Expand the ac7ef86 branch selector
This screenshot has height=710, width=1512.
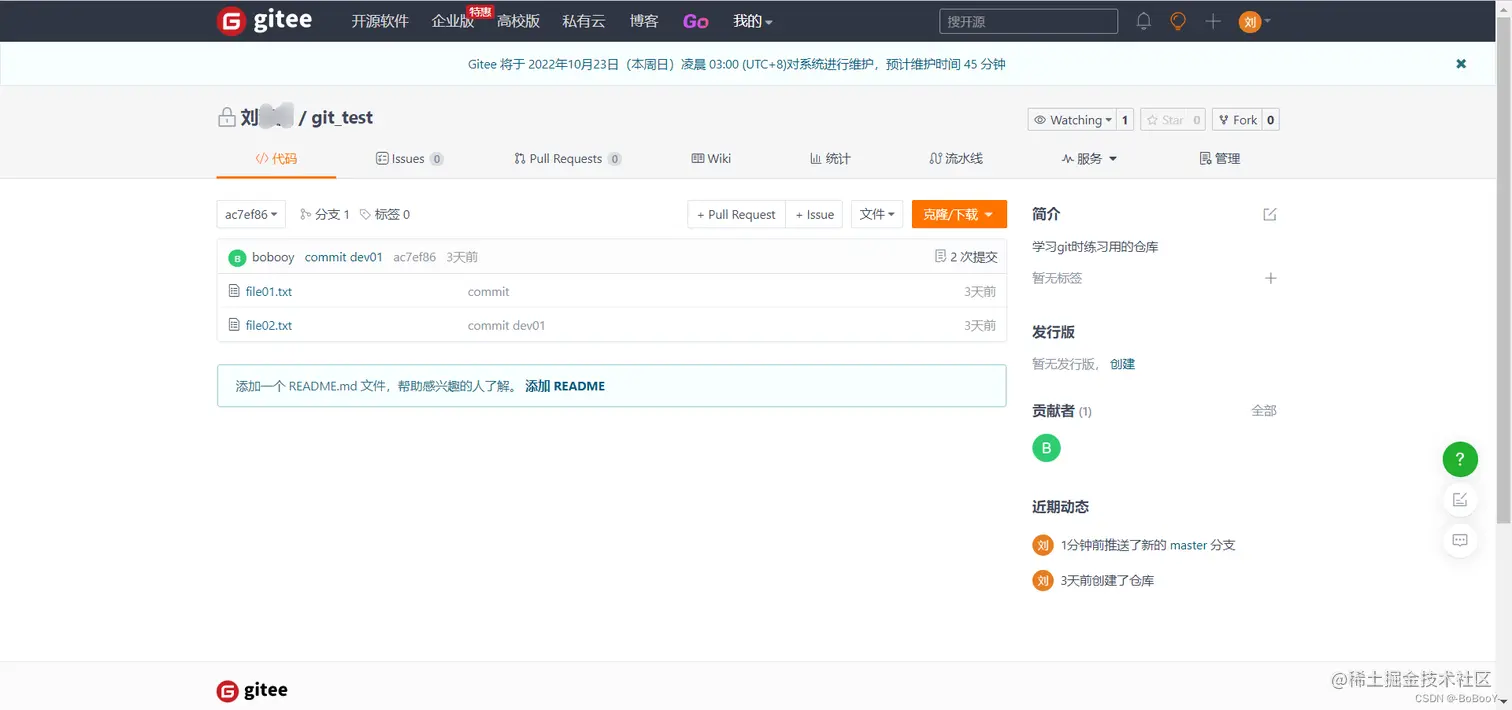(x=251, y=214)
